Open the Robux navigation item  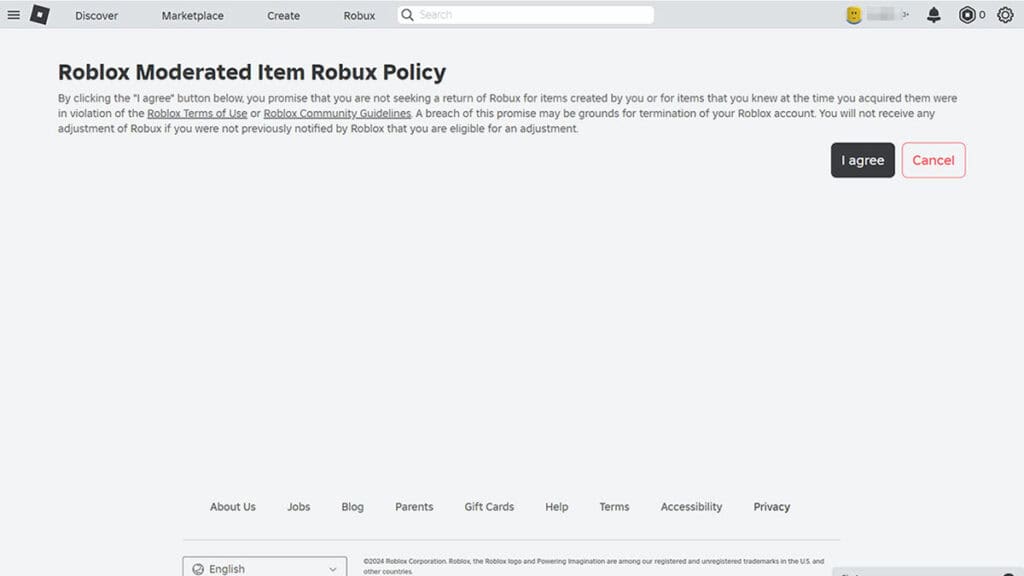coord(359,15)
